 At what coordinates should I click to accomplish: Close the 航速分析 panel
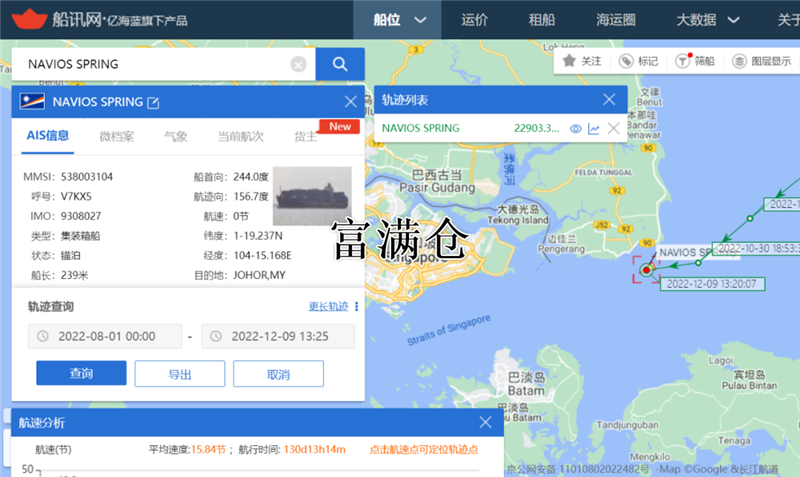coord(485,422)
